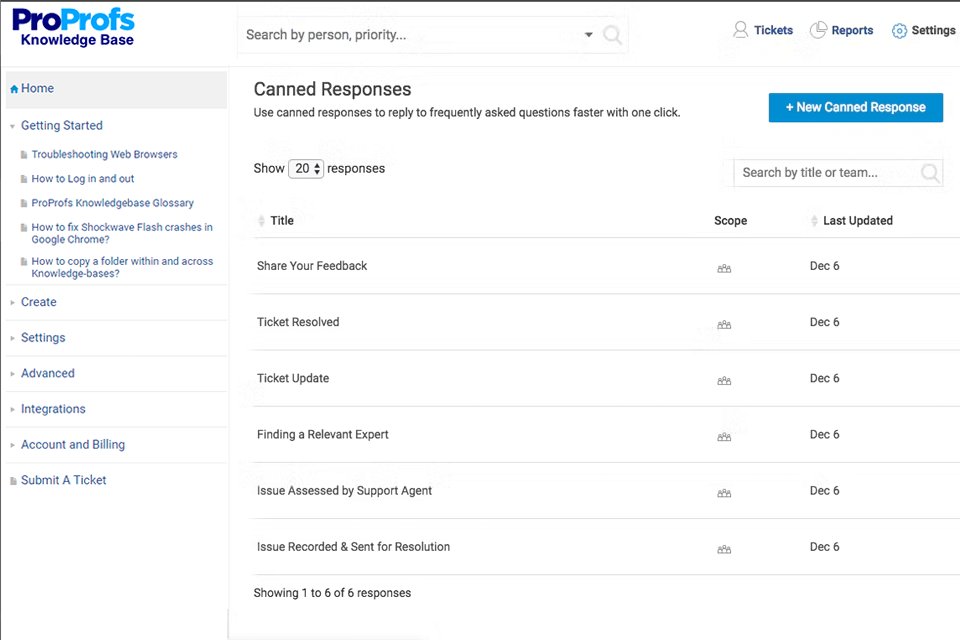The width and height of the screenshot is (960, 640).
Task: Sort by Last Updated column arrows
Action: (x=814, y=220)
